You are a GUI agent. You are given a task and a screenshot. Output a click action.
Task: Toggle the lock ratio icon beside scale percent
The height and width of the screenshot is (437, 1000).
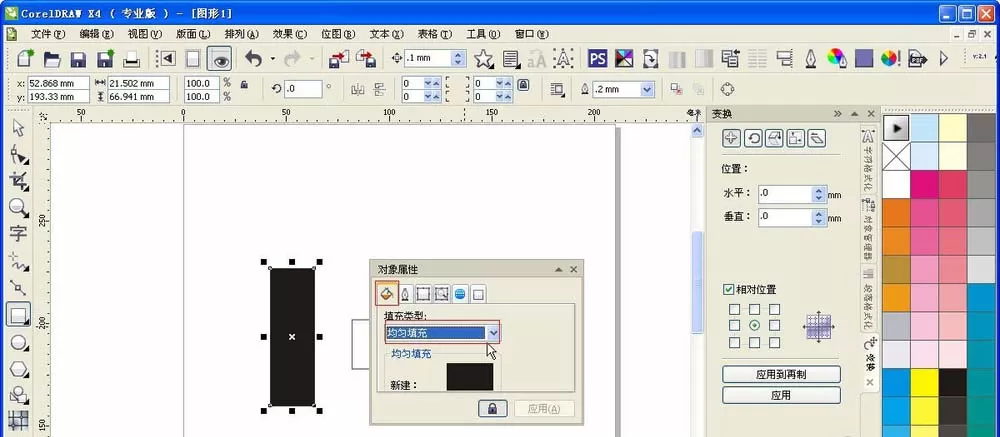244,84
